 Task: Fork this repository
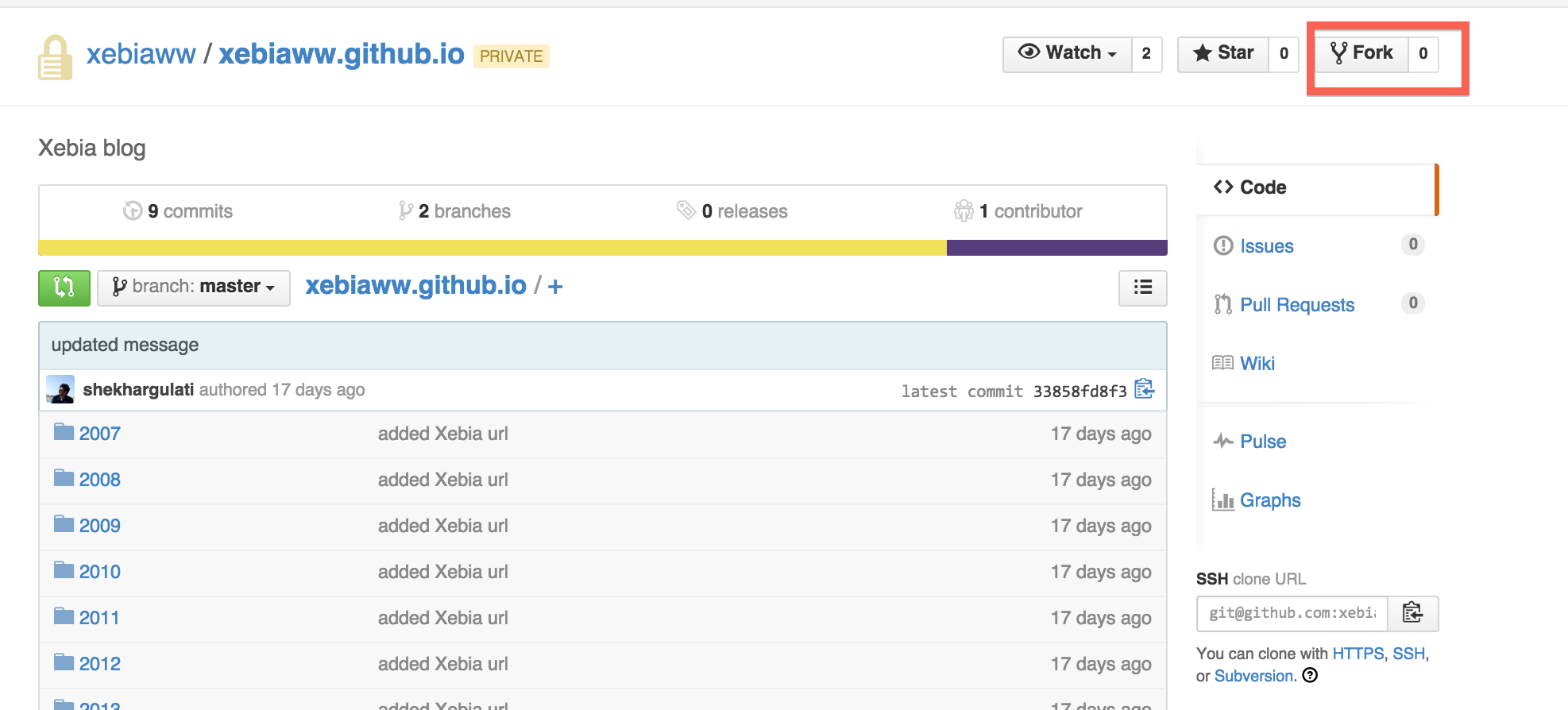[1361, 54]
